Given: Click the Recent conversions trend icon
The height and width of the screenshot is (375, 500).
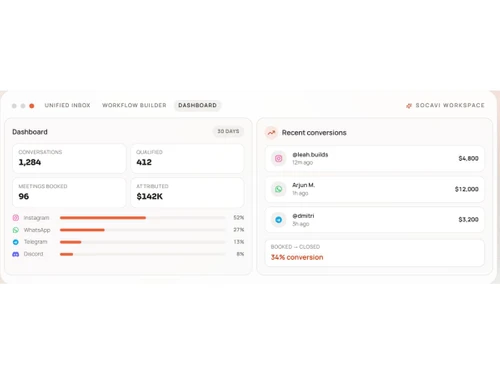Looking at the screenshot, I should (x=271, y=133).
